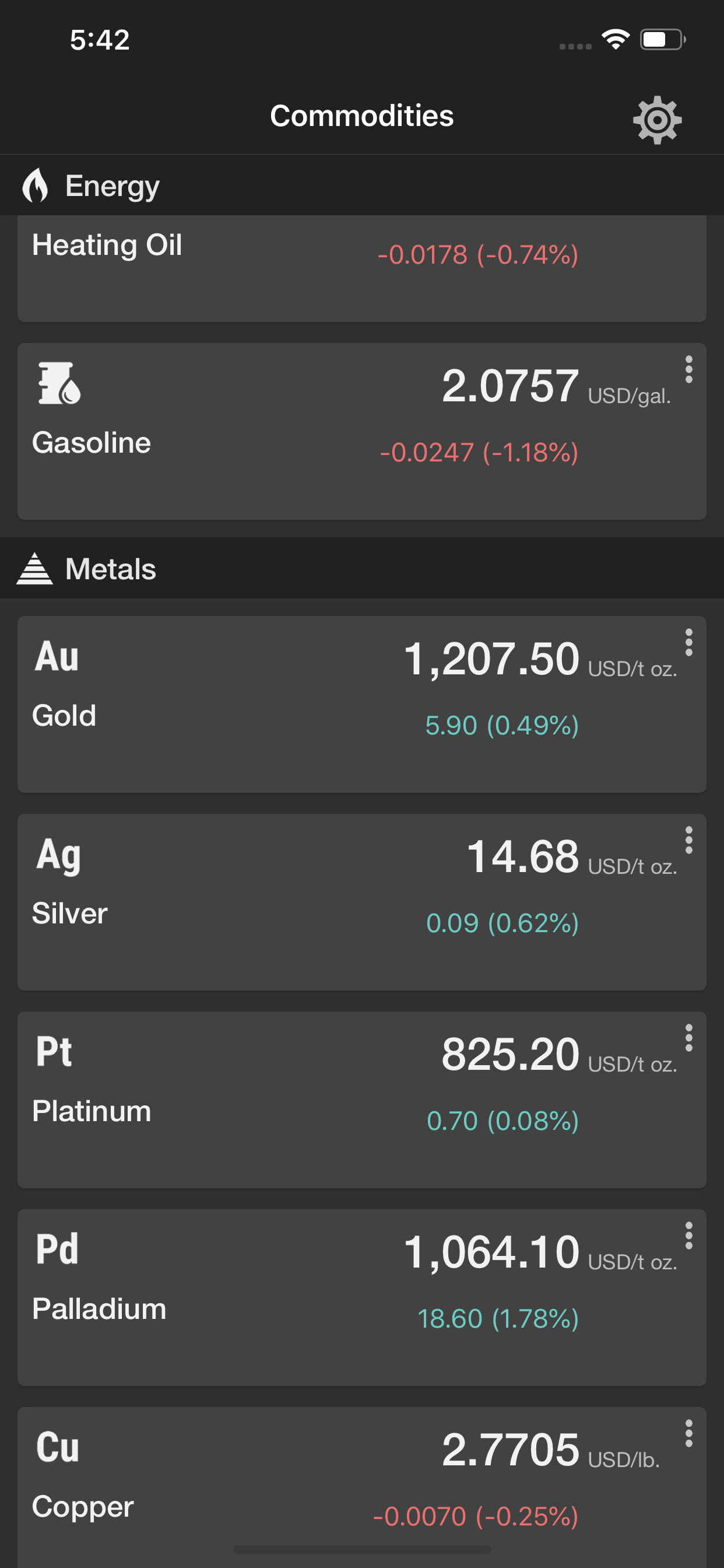Image resolution: width=724 pixels, height=1568 pixels.
Task: Tap the Metals pyramid icon
Action: click(x=34, y=569)
